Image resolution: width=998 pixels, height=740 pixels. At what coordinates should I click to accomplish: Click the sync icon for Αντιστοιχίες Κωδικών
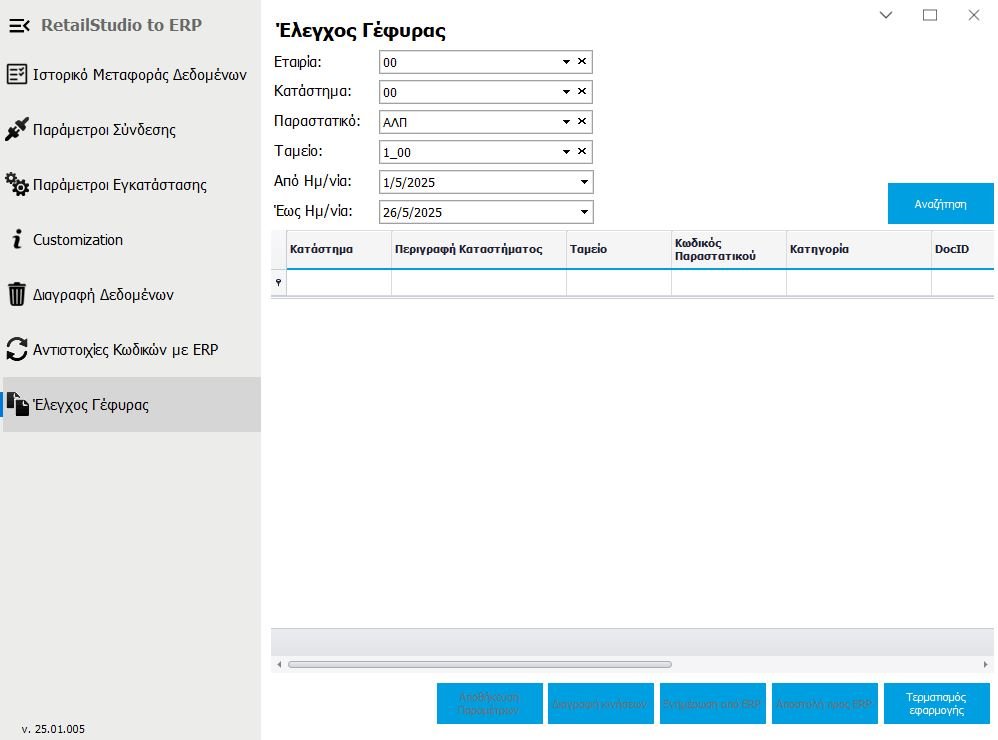(x=17, y=350)
